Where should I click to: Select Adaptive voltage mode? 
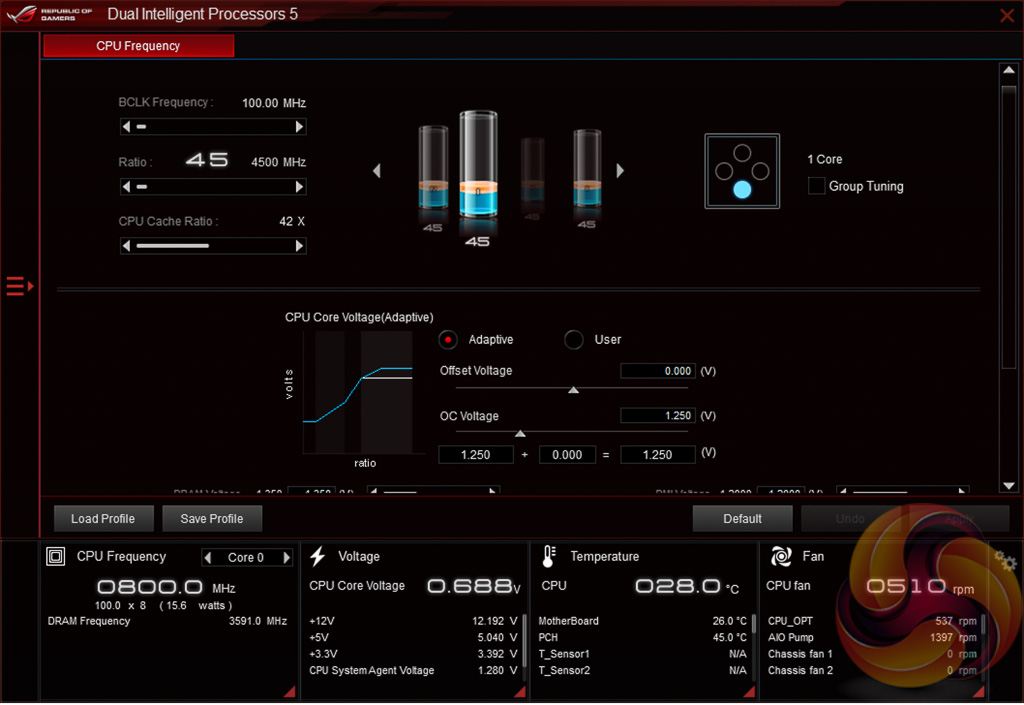coord(448,339)
